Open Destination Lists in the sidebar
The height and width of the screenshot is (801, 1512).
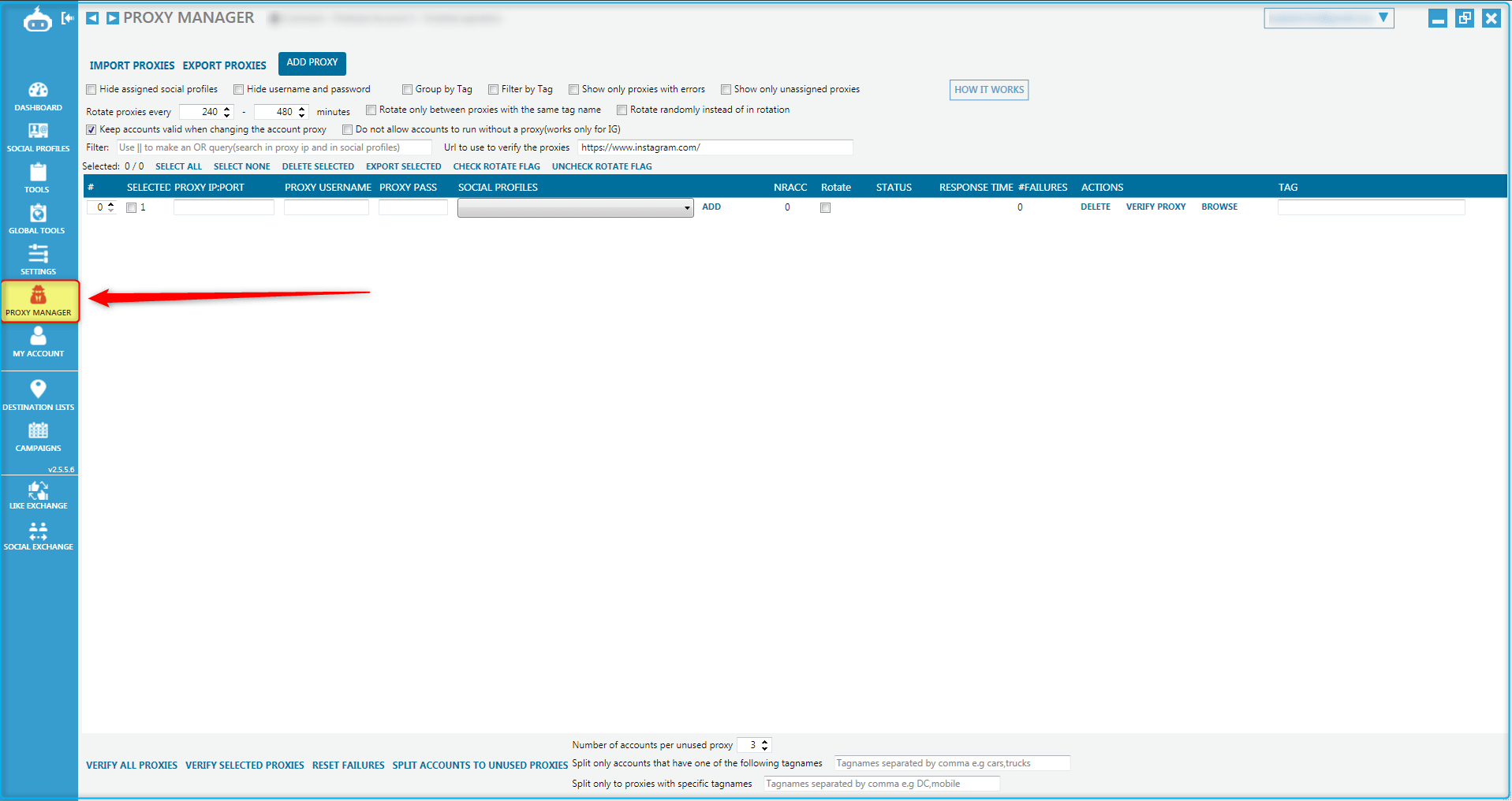point(38,396)
